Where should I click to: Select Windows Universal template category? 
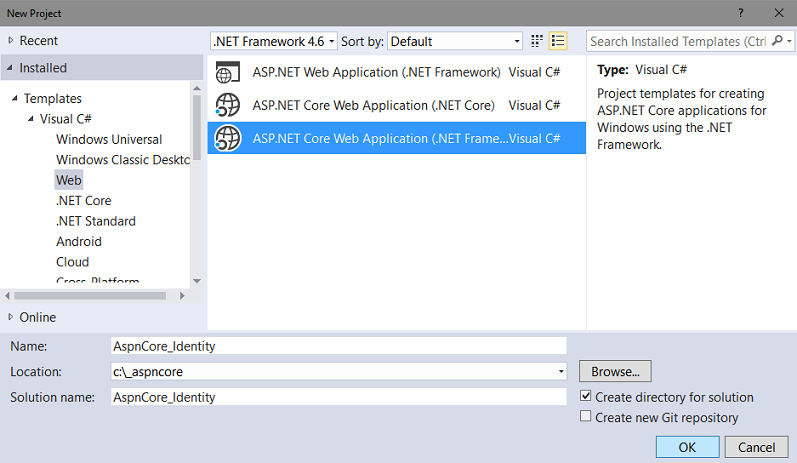[109, 139]
